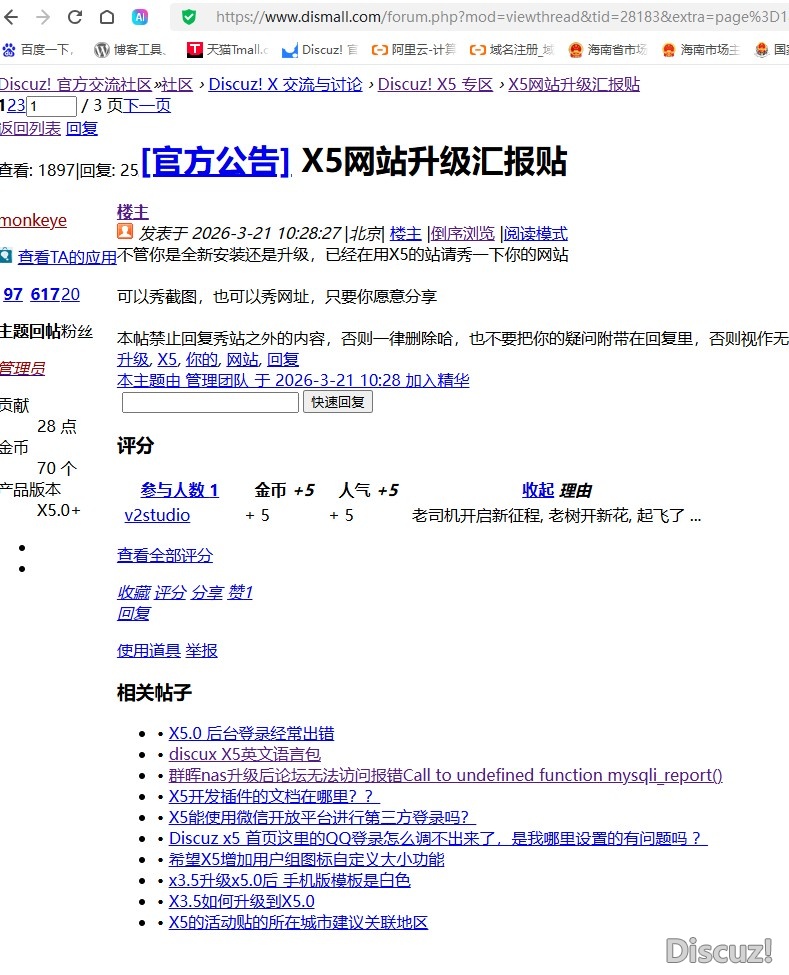Image resolution: width=789 pixels, height=975 pixels.
Task: Click 使用道具 link
Action: (149, 650)
